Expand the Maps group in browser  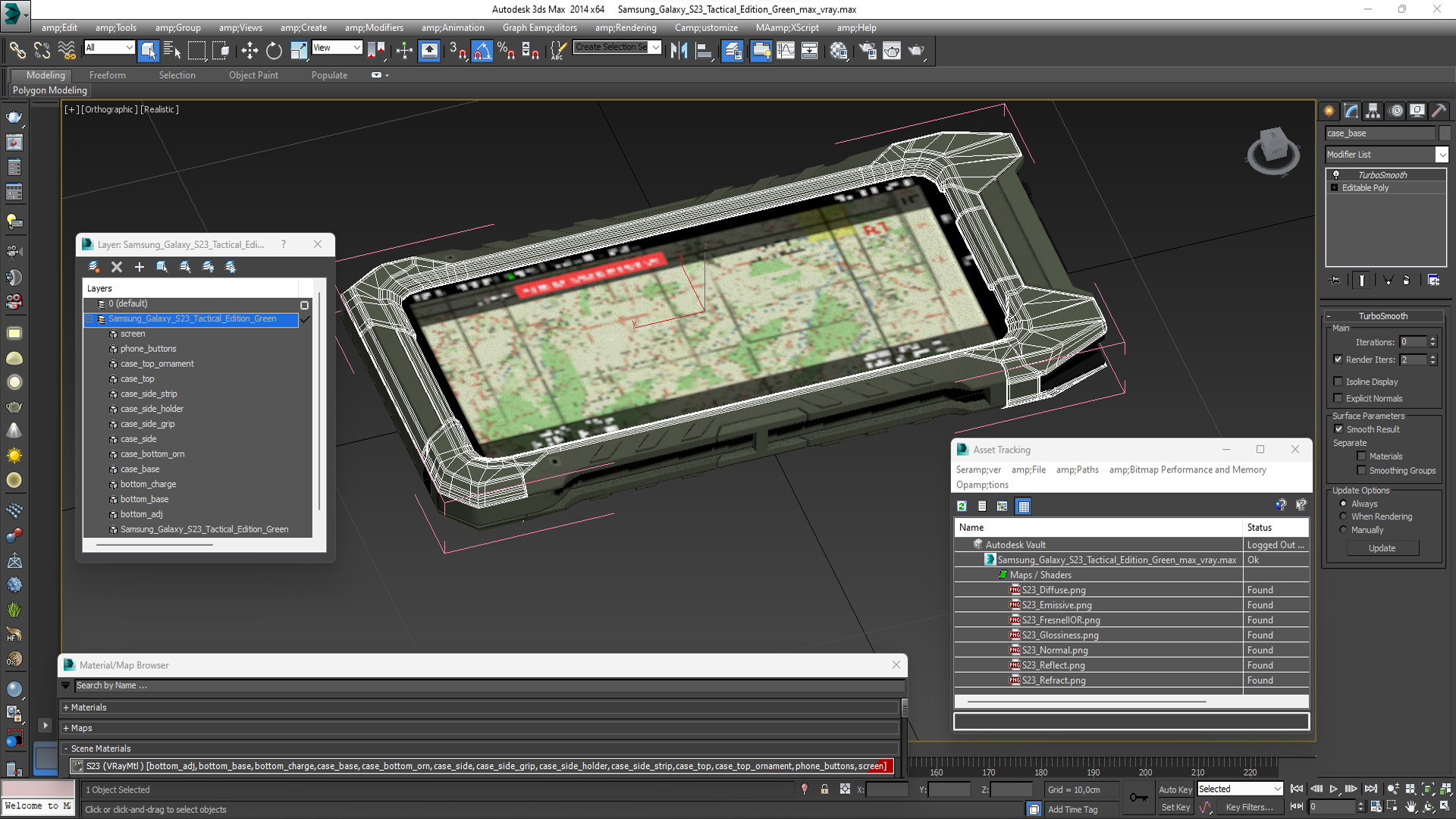pyautogui.click(x=66, y=728)
